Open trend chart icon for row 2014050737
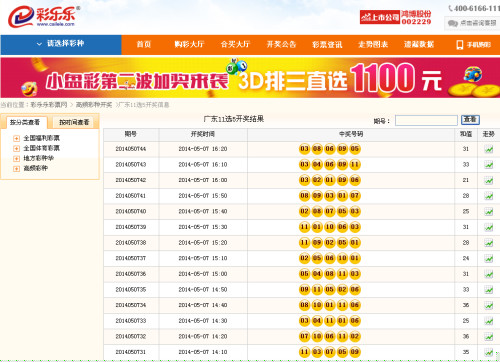 point(488,258)
